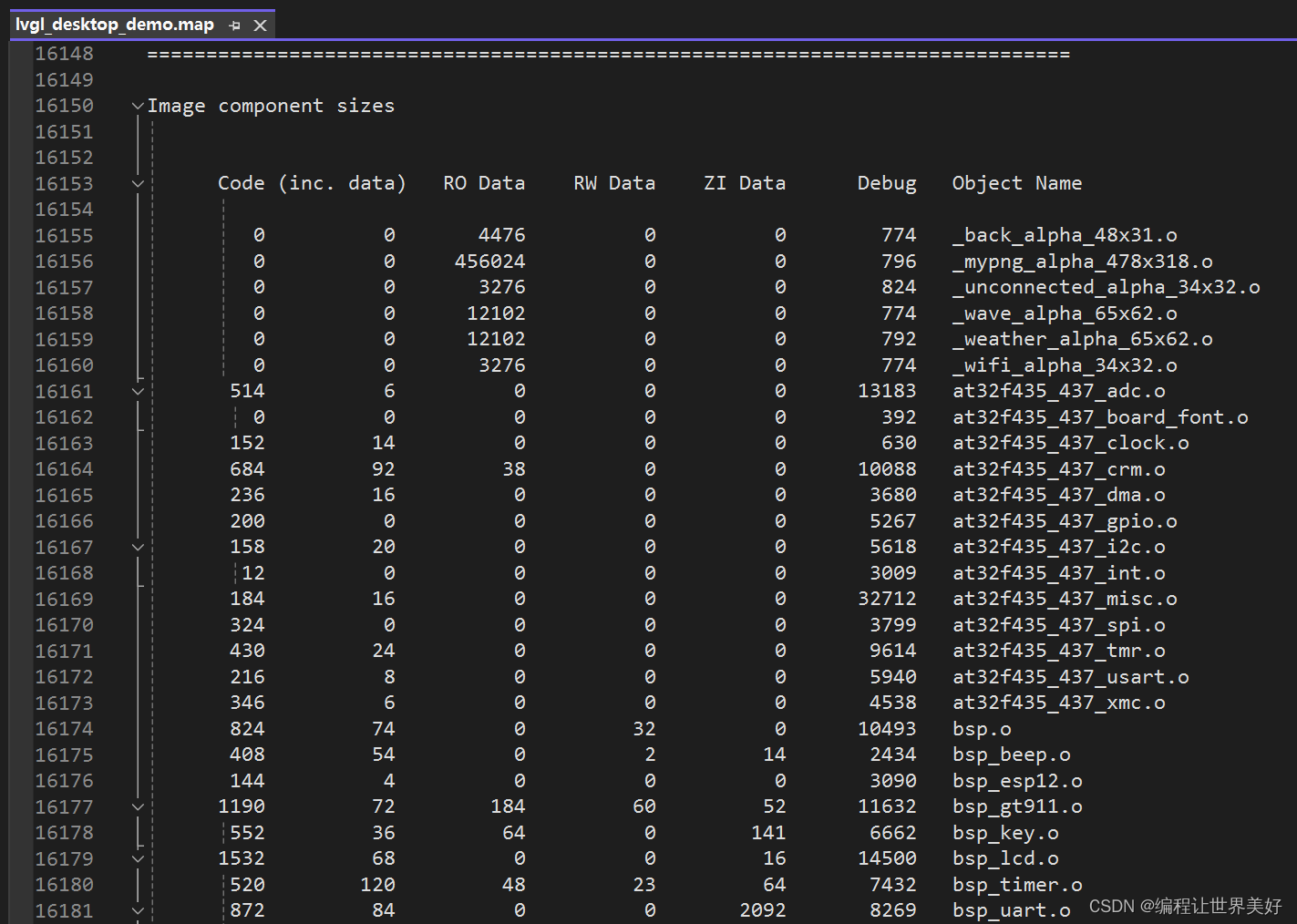
Task: Click the "Object Name" column header text
Action: point(1016,182)
